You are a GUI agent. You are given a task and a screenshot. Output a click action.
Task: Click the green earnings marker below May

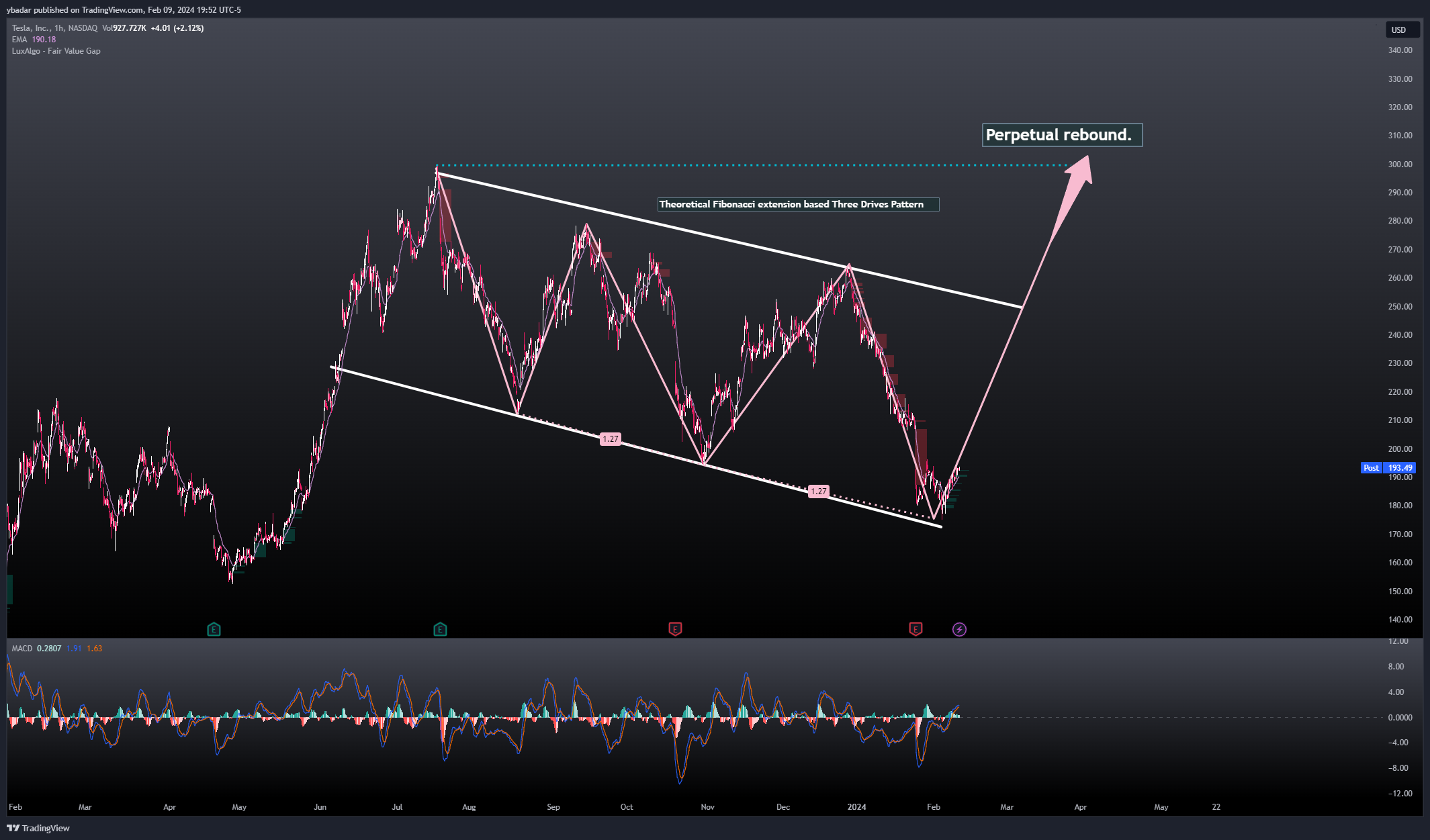coord(214,629)
